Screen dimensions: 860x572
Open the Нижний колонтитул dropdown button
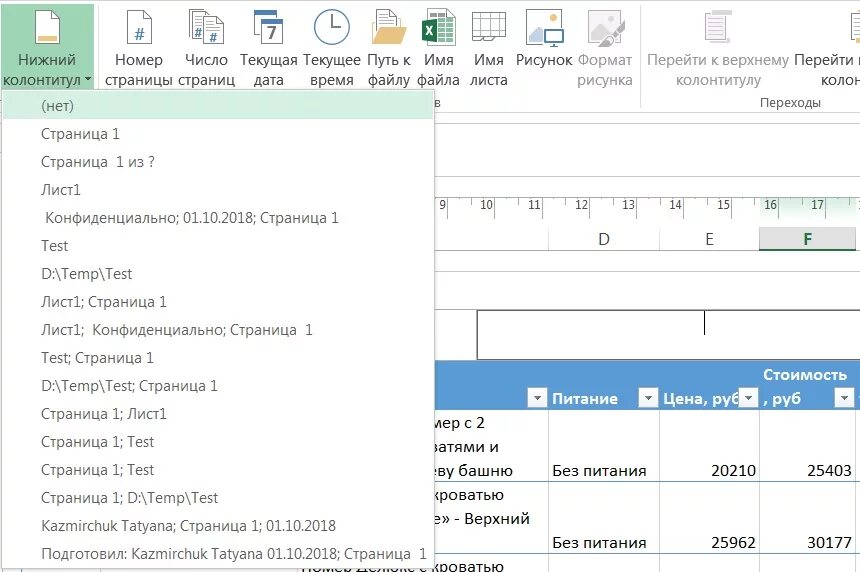pos(47,46)
